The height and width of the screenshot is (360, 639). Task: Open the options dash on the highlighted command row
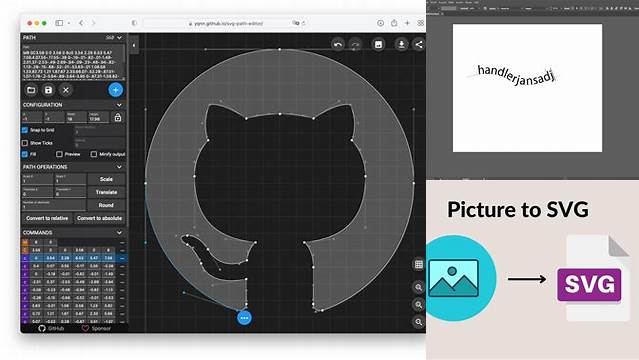coord(122,258)
